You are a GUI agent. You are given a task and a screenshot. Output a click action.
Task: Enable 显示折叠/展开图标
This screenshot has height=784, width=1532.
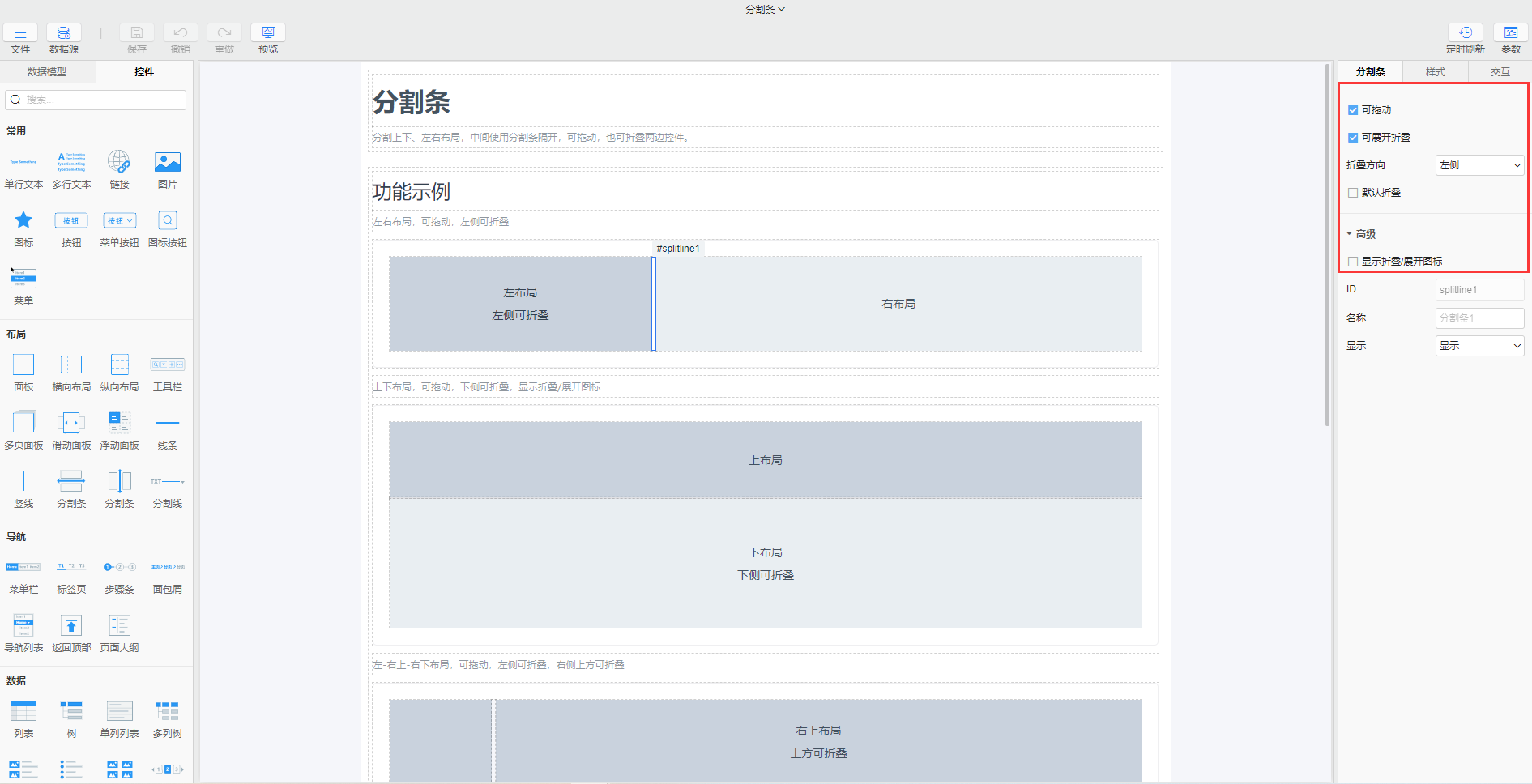[1352, 261]
